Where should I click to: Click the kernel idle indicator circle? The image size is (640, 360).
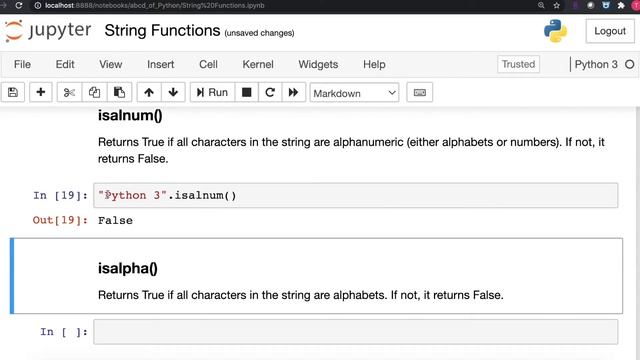(x=629, y=64)
